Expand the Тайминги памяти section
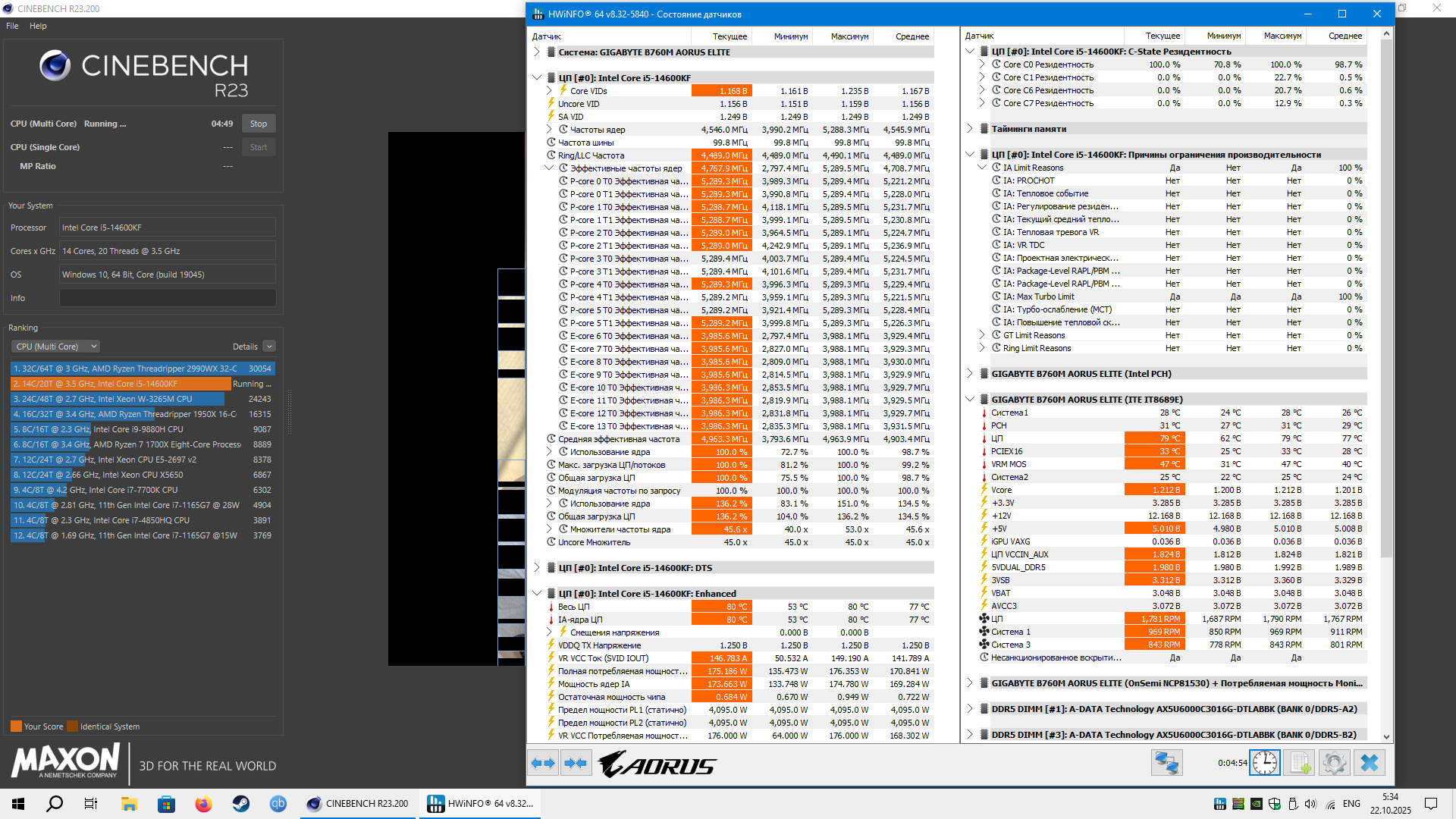Viewport: 1456px width, 819px height. tap(970, 129)
